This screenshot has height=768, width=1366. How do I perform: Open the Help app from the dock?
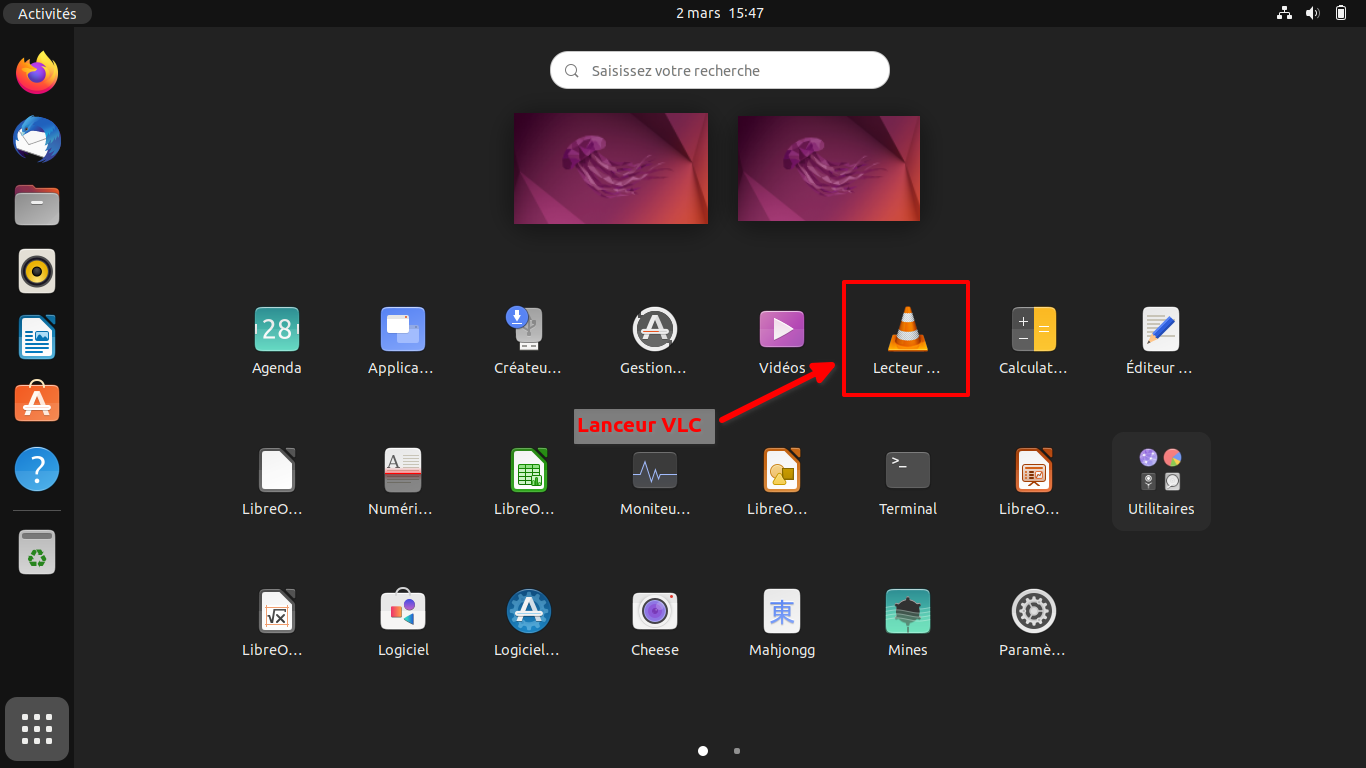pos(36,468)
